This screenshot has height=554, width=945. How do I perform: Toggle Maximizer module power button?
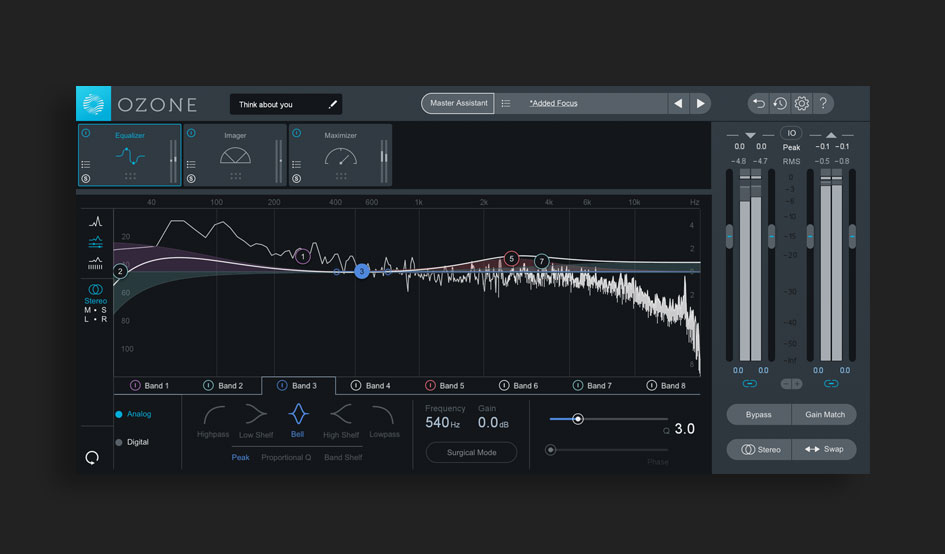(x=297, y=133)
